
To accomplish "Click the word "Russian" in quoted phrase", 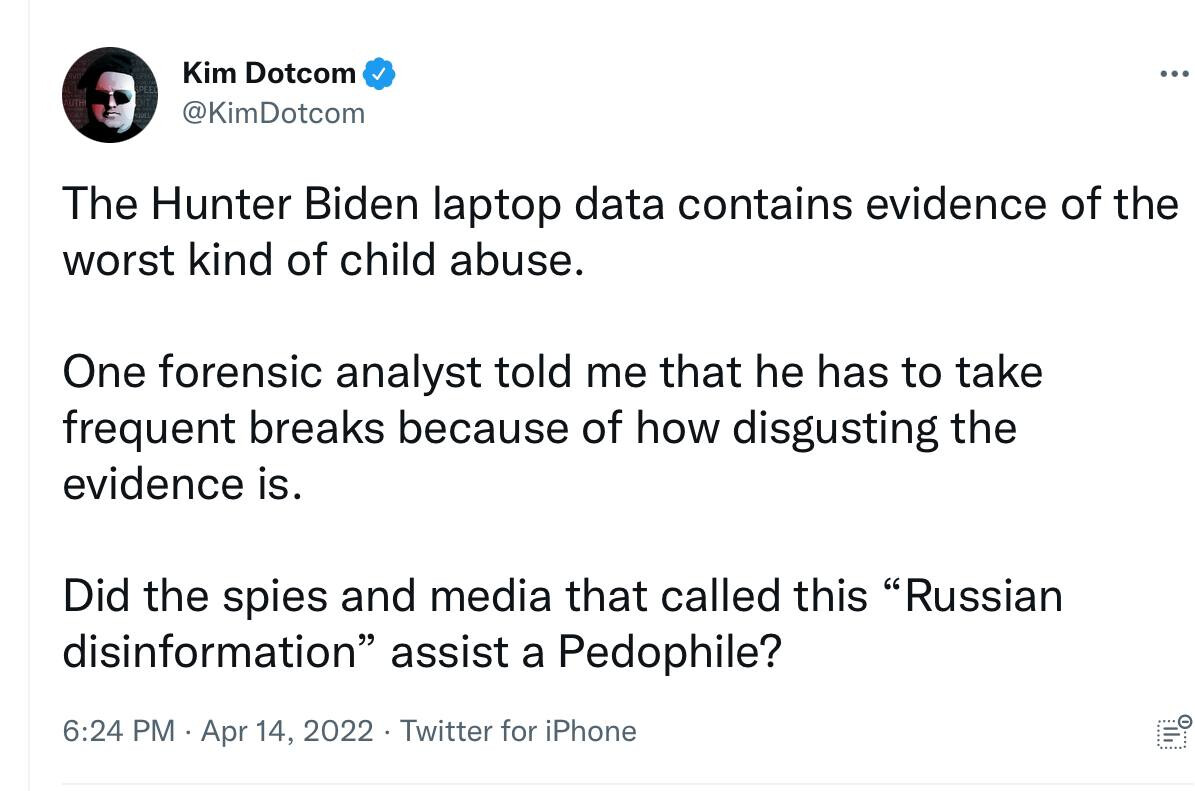I will point(983,596).
